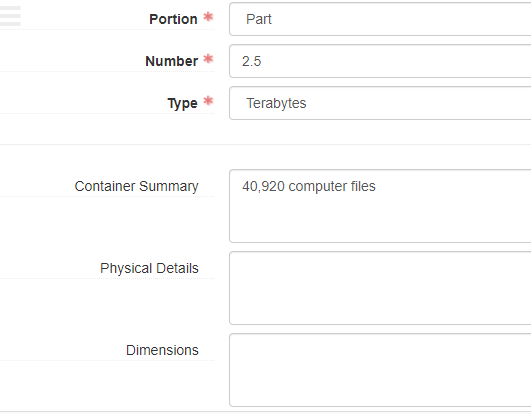Show help for the Container Summary label
Screen dimensions: 531x414
tap(136, 186)
